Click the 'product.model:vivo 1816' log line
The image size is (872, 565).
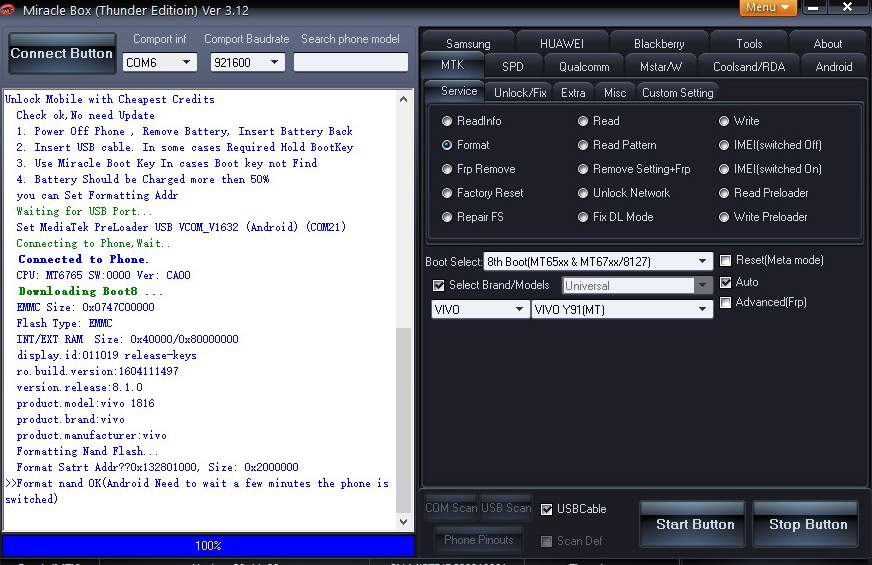(x=86, y=403)
